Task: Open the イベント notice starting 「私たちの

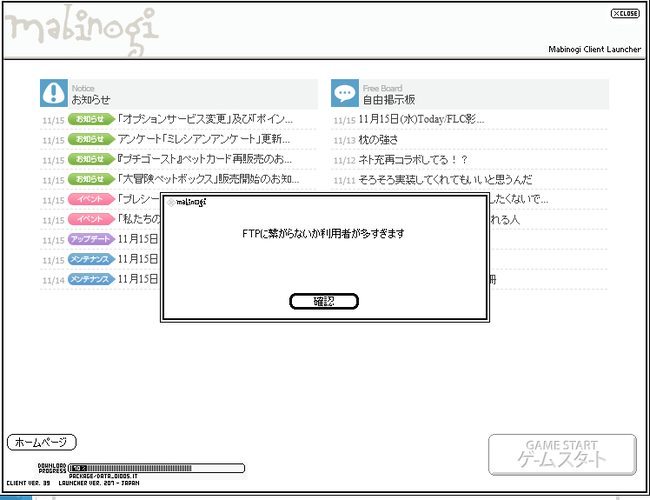Action: click(139, 219)
